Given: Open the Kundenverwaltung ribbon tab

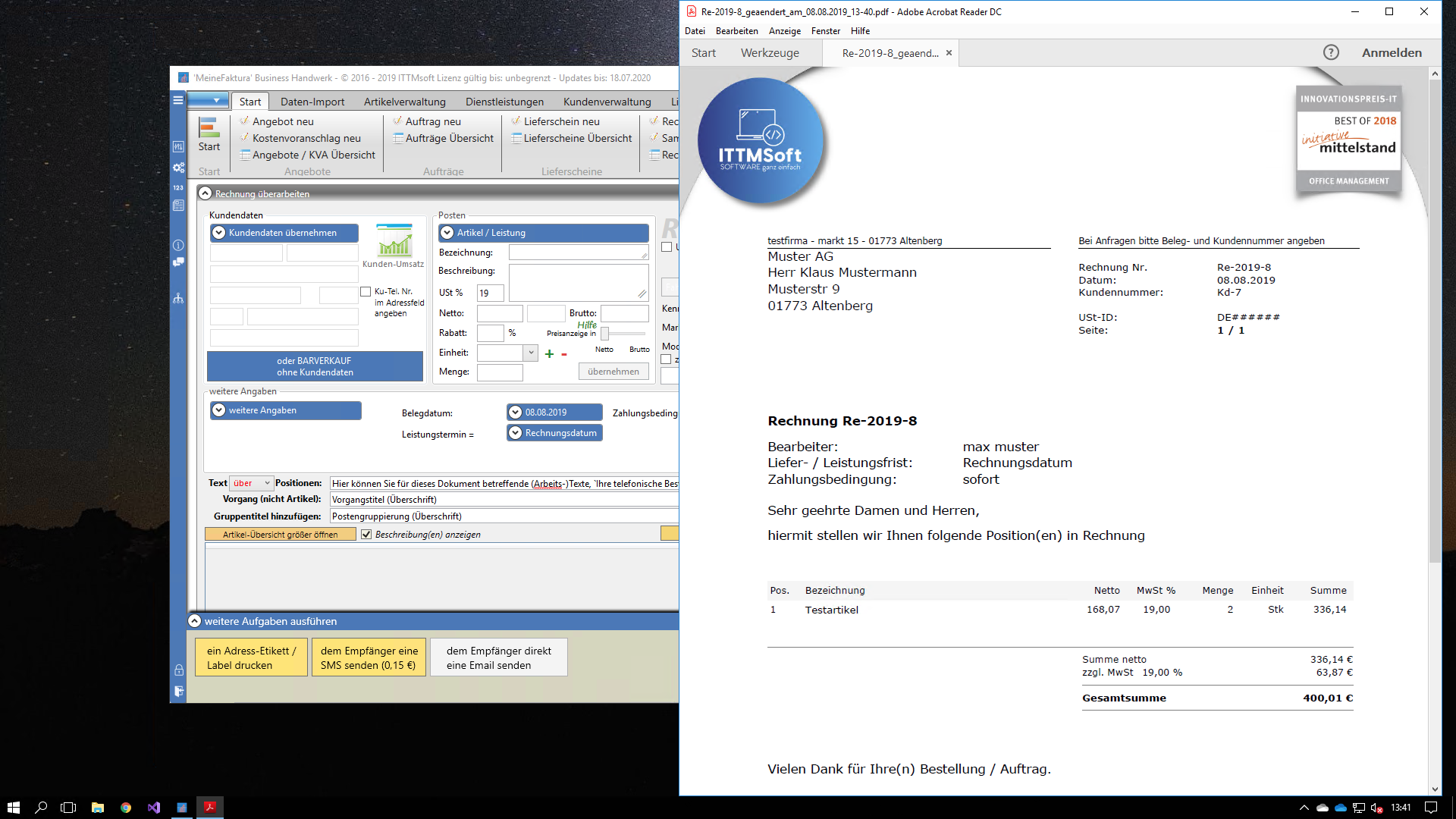Looking at the screenshot, I should (x=607, y=102).
